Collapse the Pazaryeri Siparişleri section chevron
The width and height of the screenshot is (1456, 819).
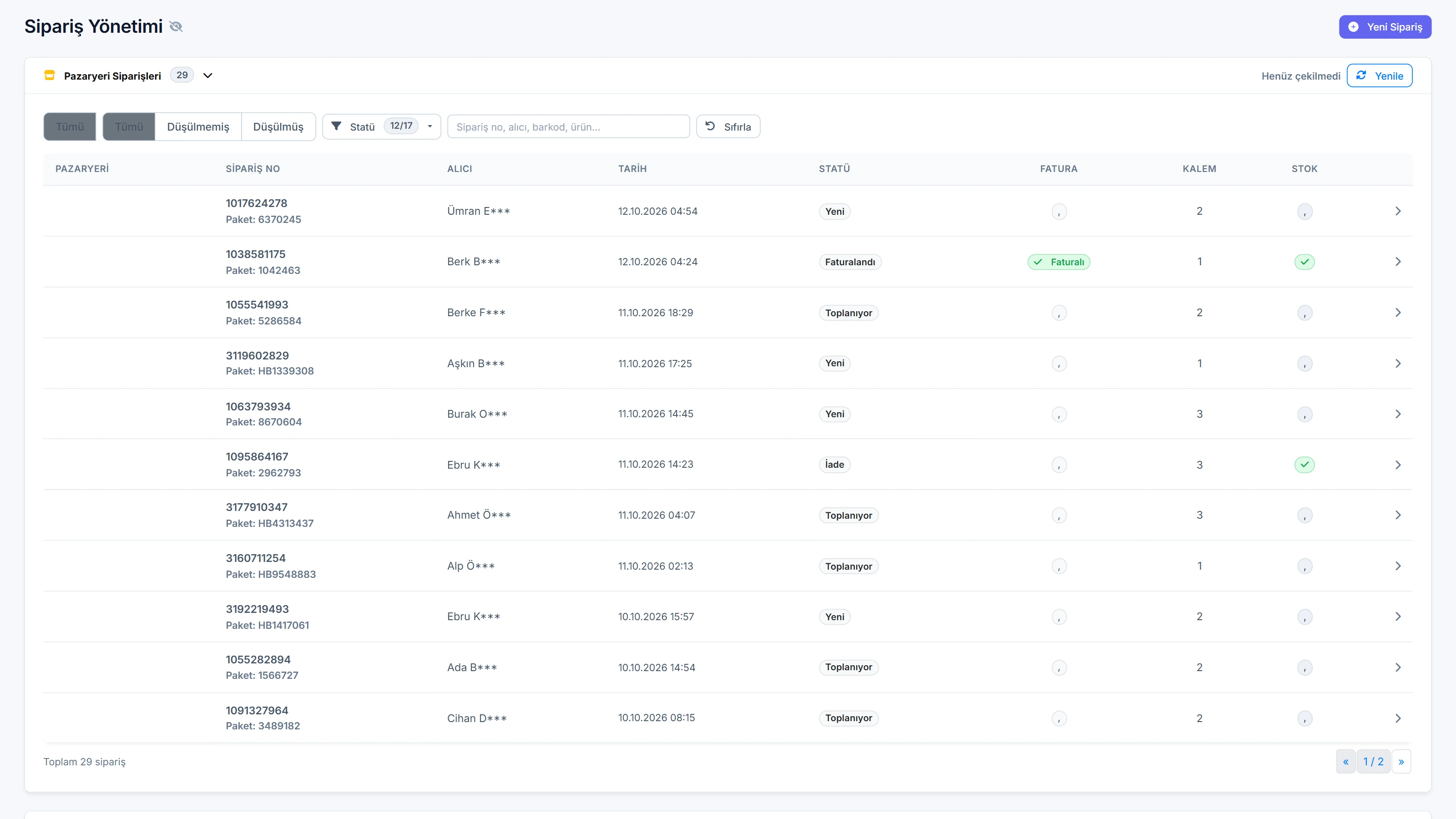pyautogui.click(x=207, y=75)
